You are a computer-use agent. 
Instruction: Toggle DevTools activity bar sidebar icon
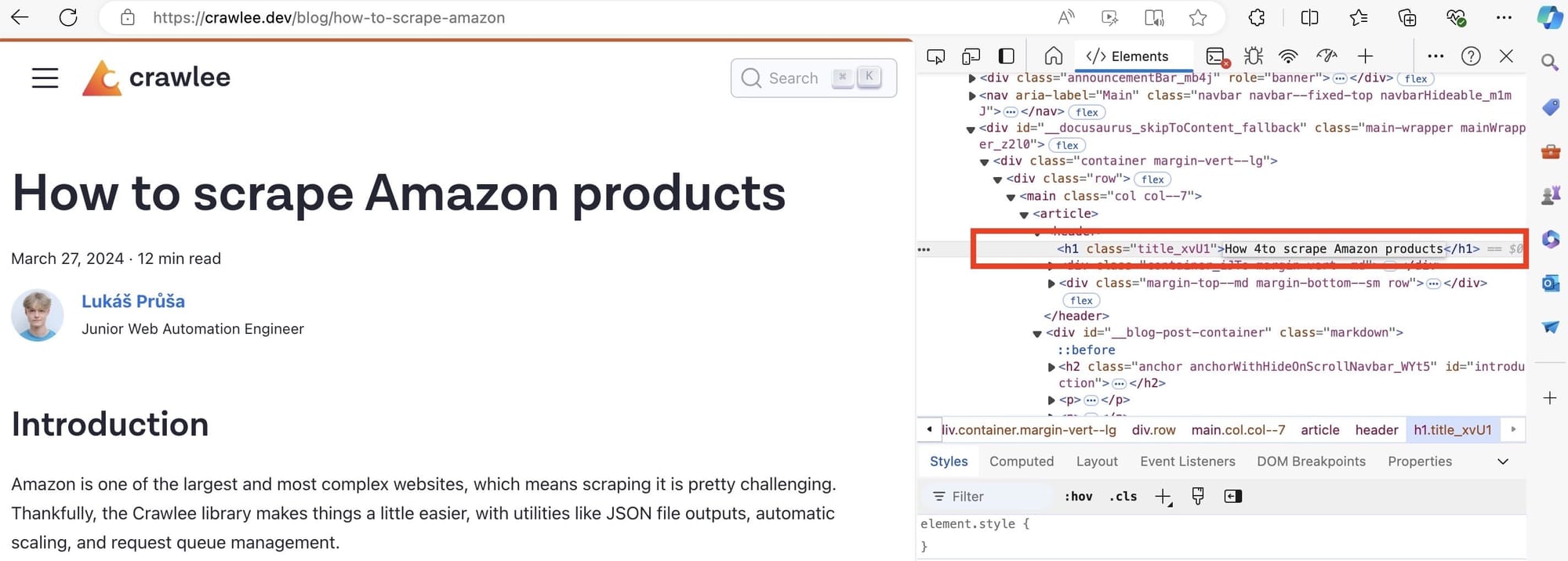point(1007,56)
